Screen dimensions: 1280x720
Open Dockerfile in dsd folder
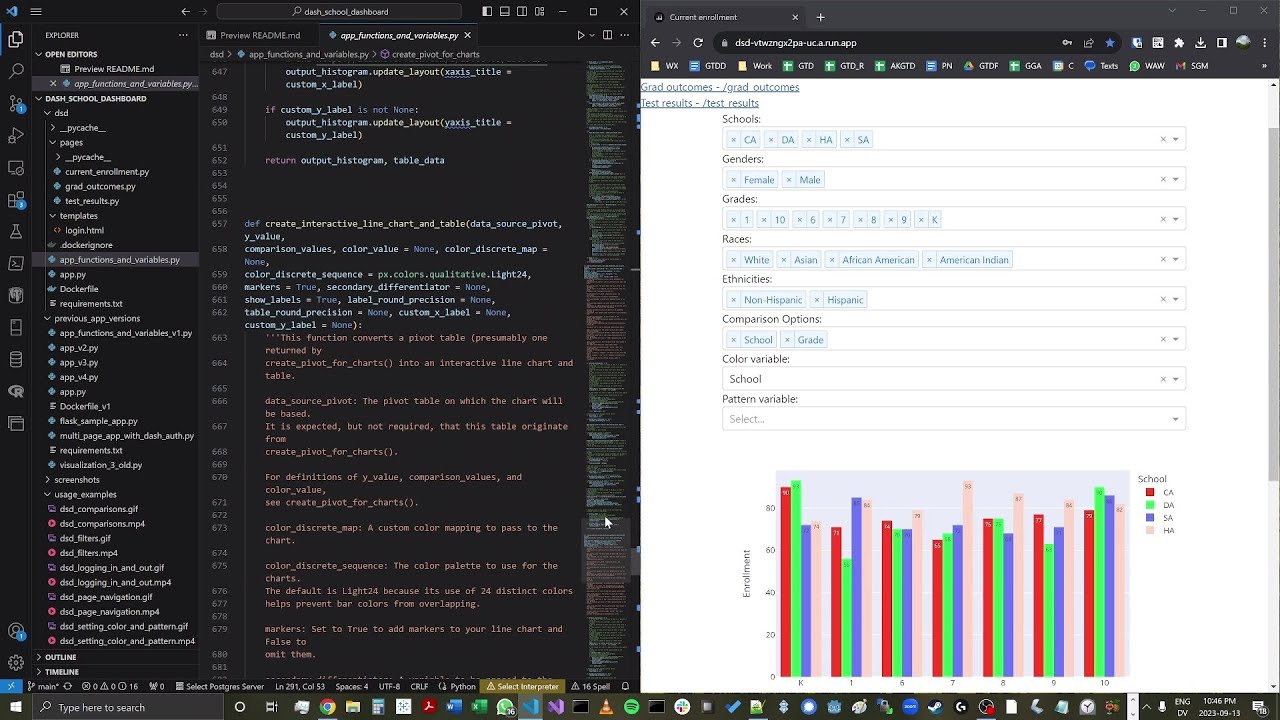pos(79,289)
